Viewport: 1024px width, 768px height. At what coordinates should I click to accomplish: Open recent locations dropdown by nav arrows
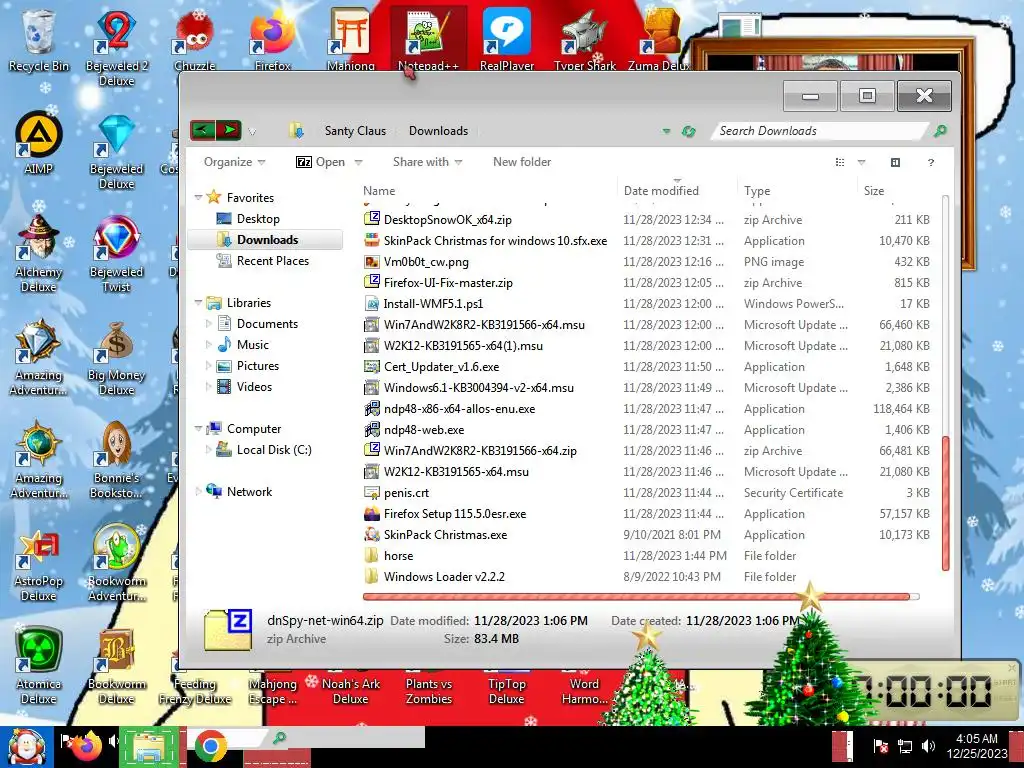(x=252, y=132)
